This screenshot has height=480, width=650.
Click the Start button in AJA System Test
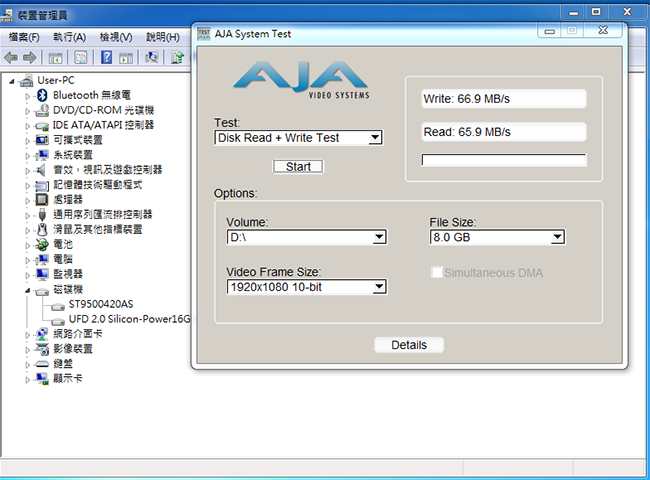[x=298, y=167]
